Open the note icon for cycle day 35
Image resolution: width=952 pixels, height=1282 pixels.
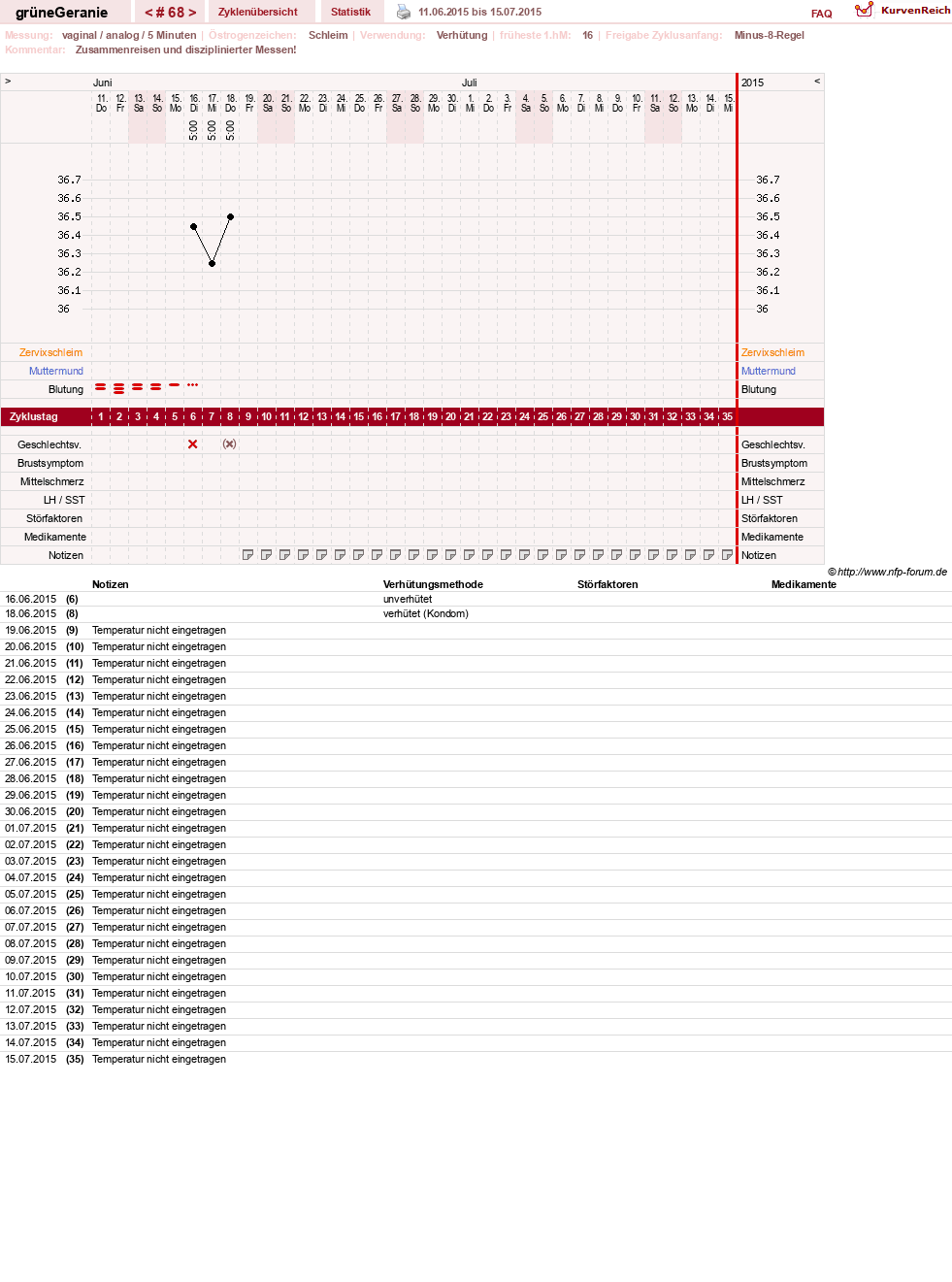[x=728, y=555]
